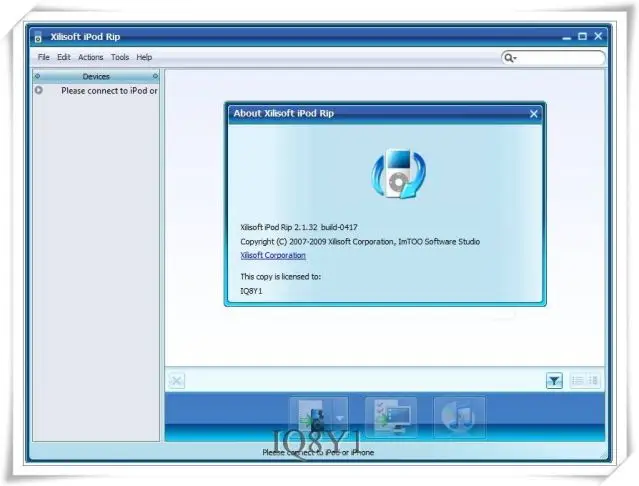Open the dropdown arrow beside the export button

coord(340,418)
